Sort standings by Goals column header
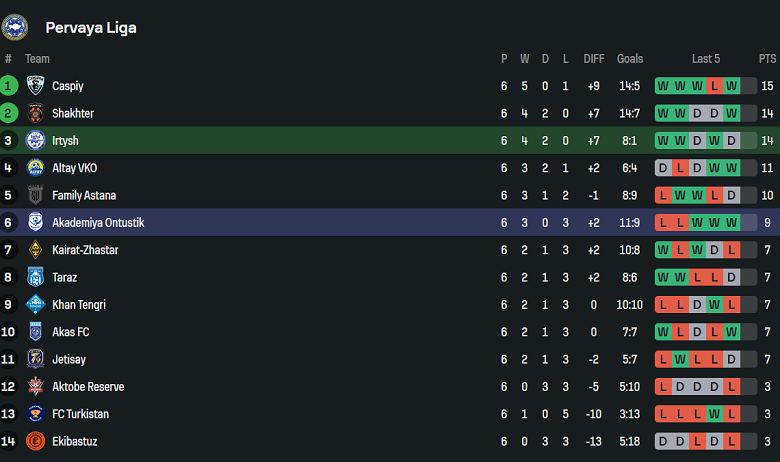This screenshot has height=462, width=780. click(630, 59)
